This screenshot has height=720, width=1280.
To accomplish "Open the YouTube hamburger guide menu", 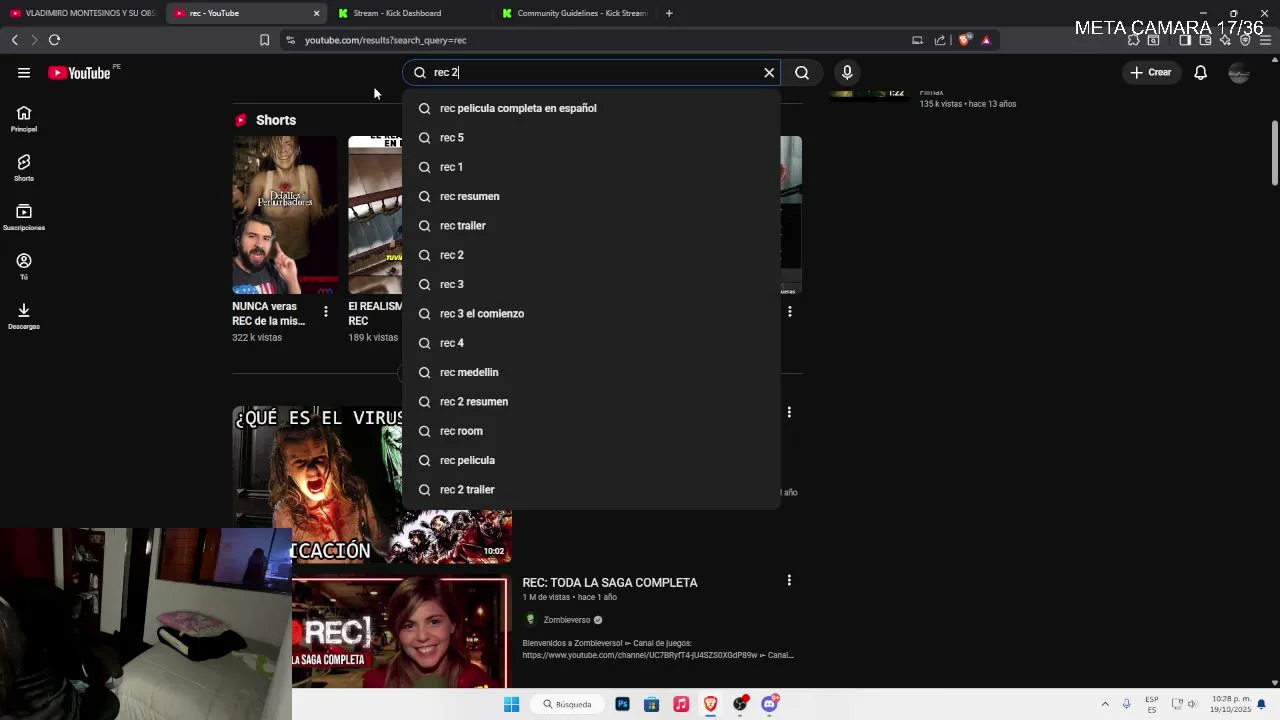I will click(x=23, y=72).
